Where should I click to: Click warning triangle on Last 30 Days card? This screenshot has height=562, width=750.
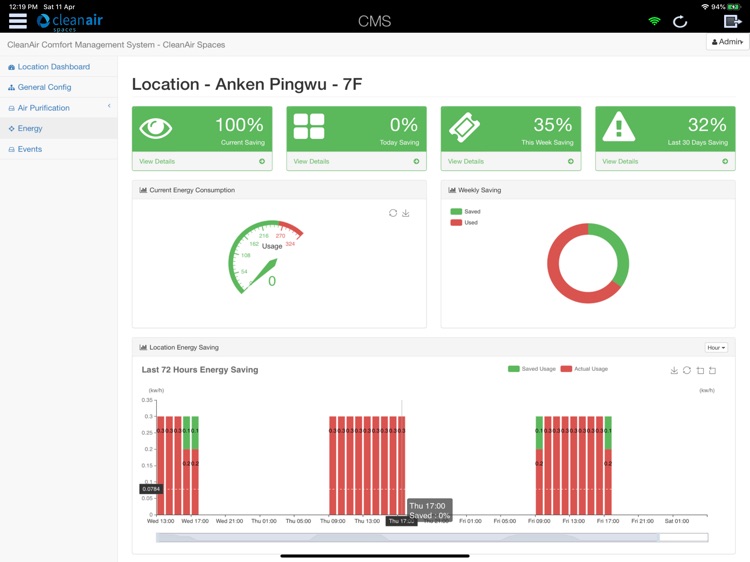[618, 126]
